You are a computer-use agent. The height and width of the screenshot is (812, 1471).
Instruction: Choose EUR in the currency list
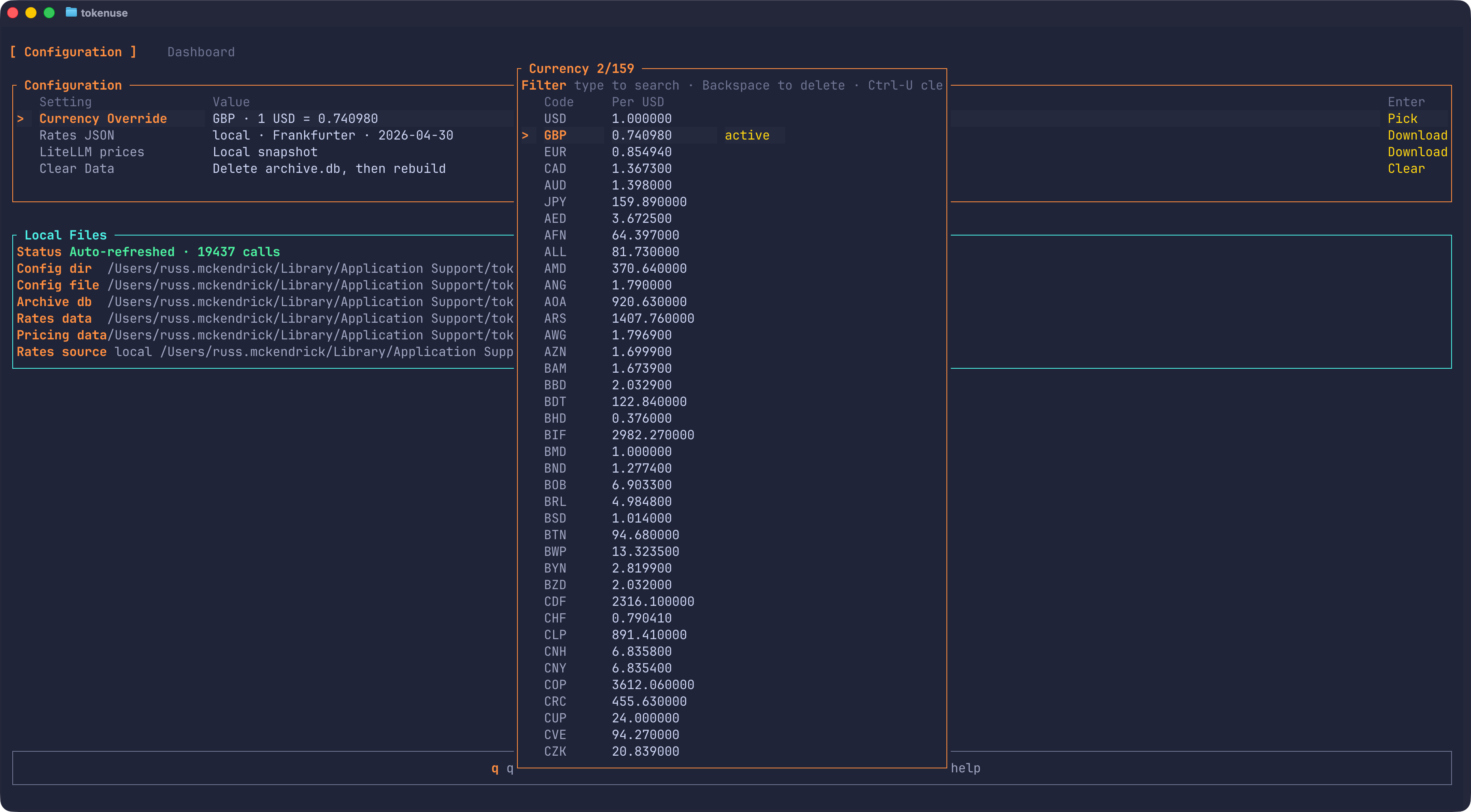(732, 152)
